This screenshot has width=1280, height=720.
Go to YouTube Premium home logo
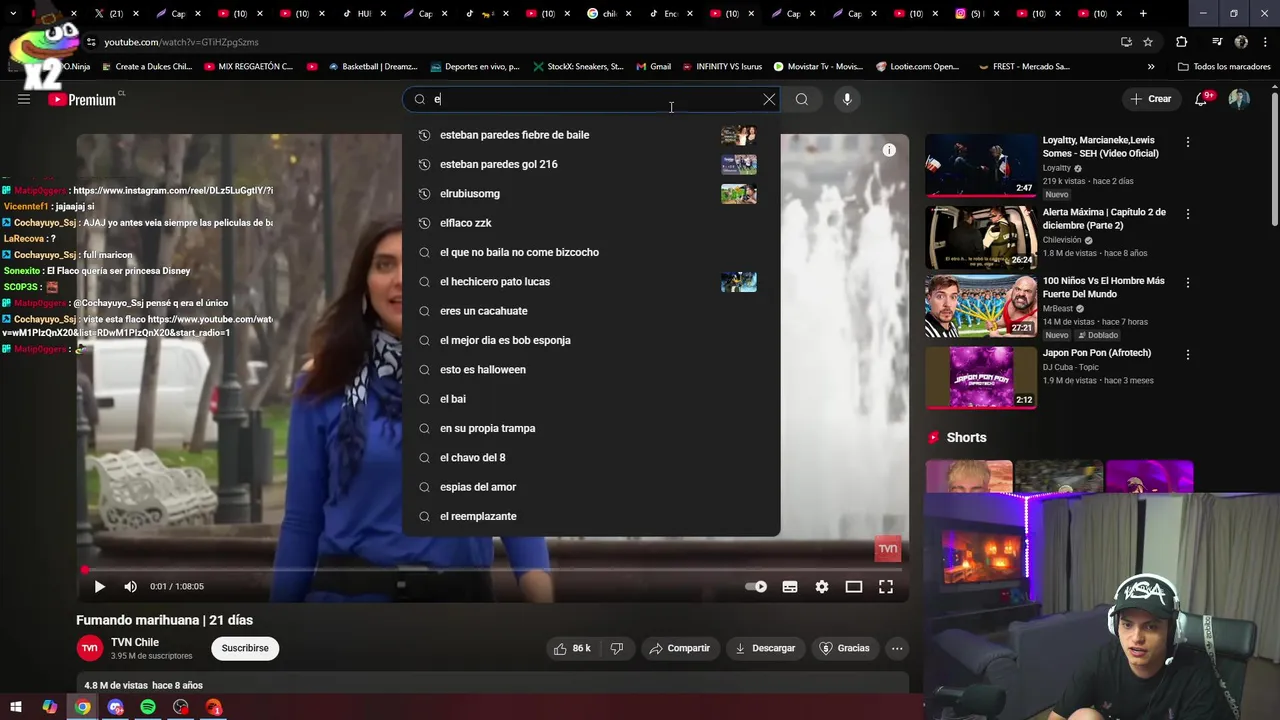pos(82,99)
